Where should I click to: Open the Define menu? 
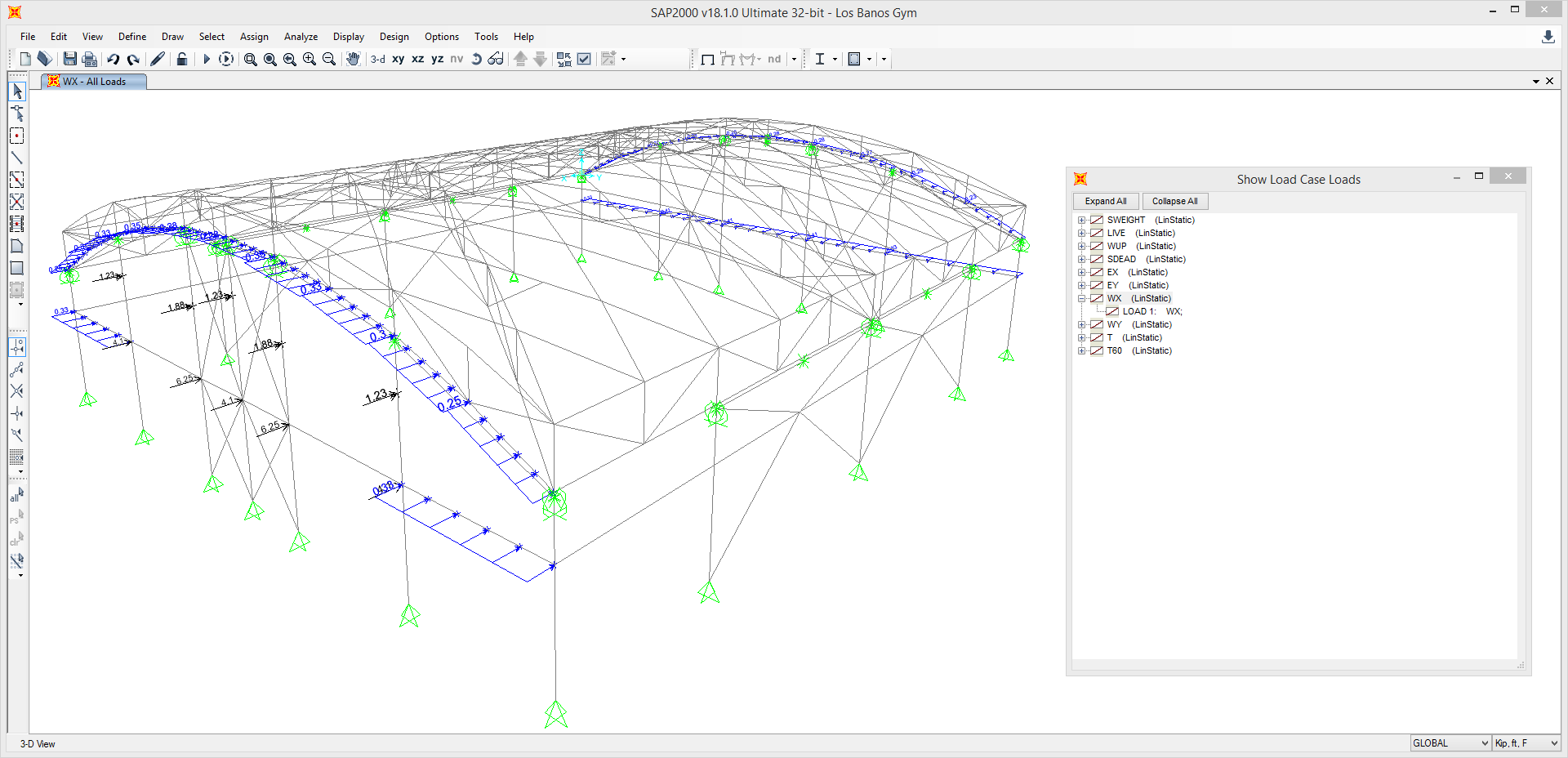coord(132,37)
